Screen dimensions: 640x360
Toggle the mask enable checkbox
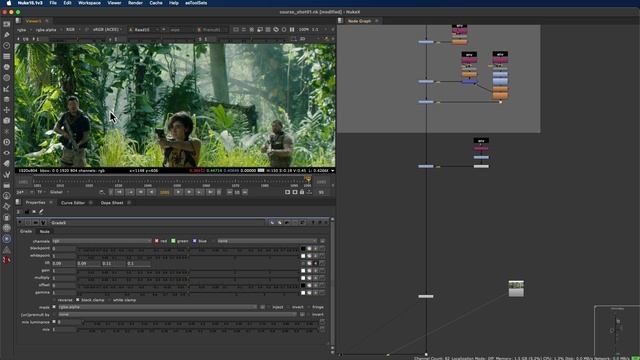click(x=54, y=307)
